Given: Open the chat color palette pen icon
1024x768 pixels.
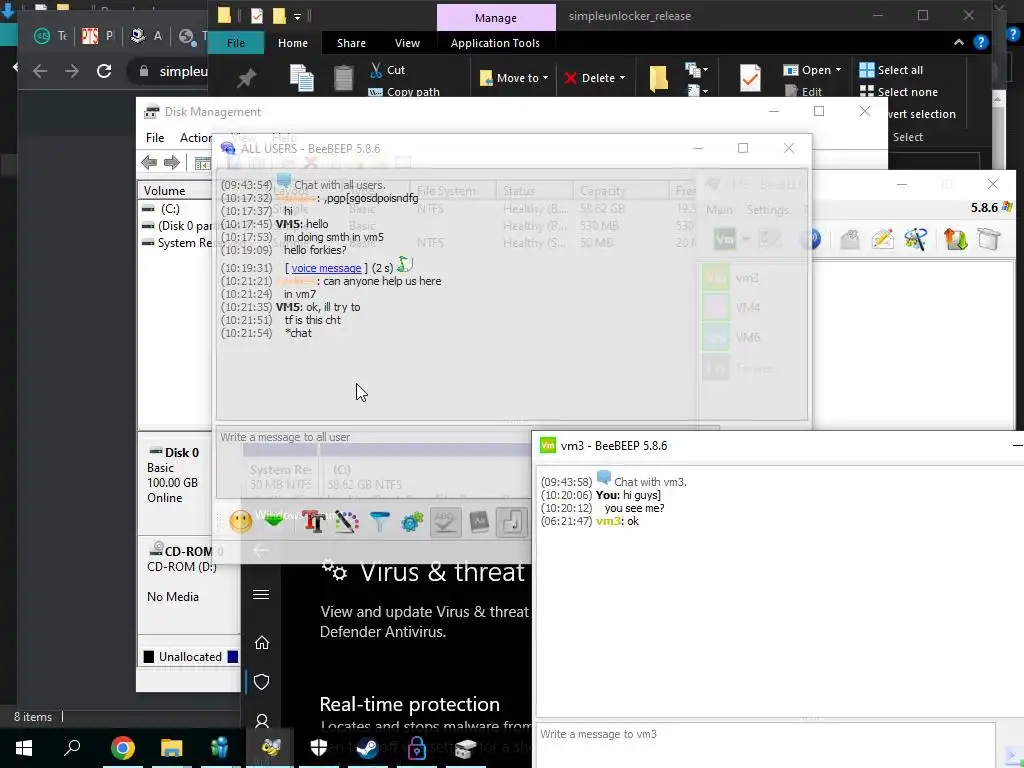Looking at the screenshot, I should [x=347, y=521].
